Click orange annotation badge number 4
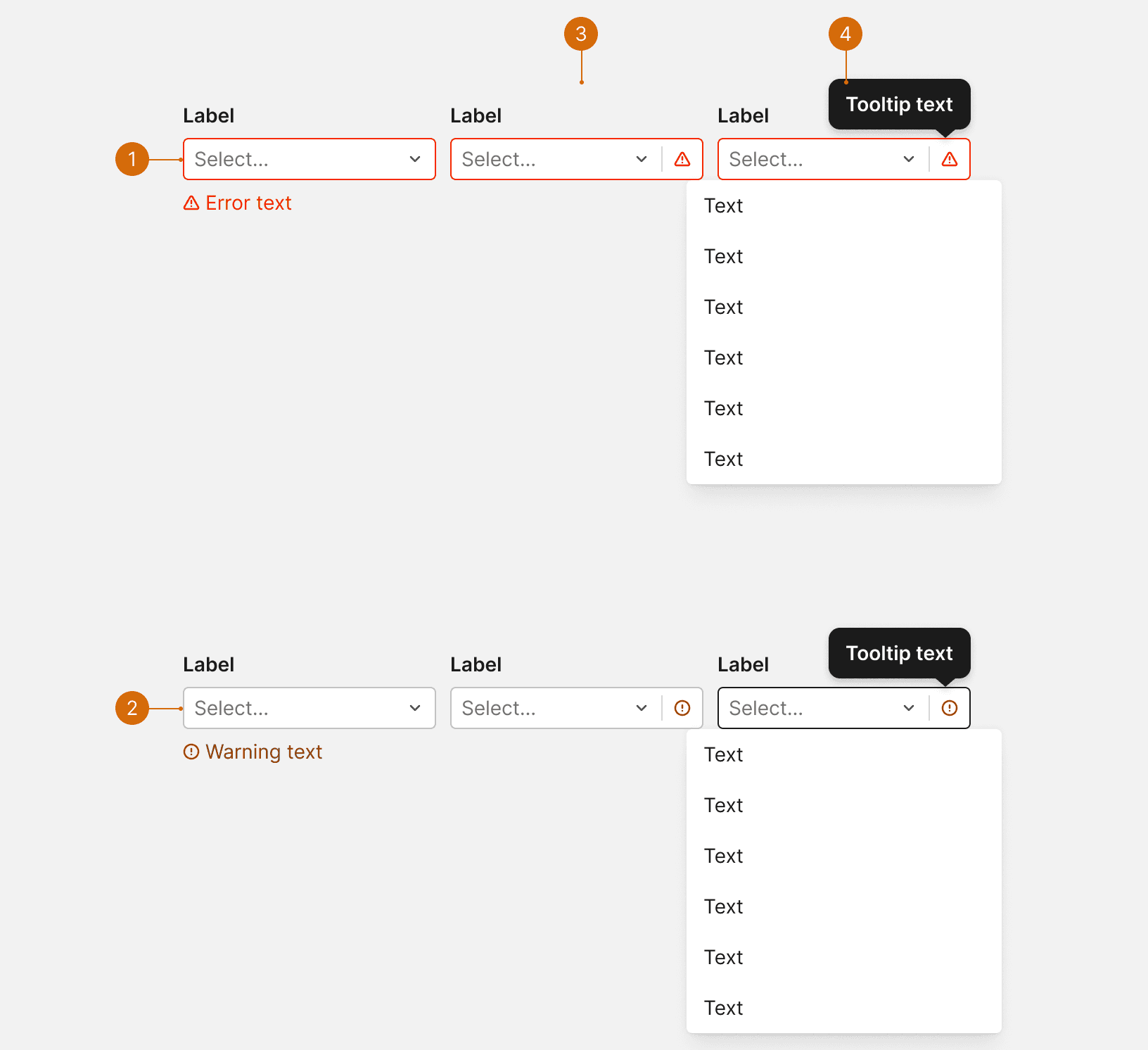 (846, 34)
